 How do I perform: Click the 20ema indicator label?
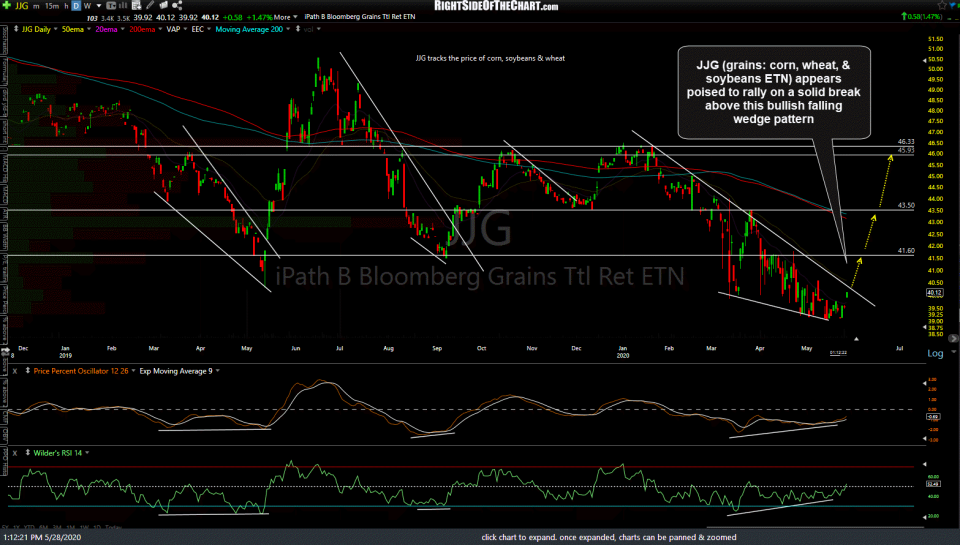click(x=106, y=29)
